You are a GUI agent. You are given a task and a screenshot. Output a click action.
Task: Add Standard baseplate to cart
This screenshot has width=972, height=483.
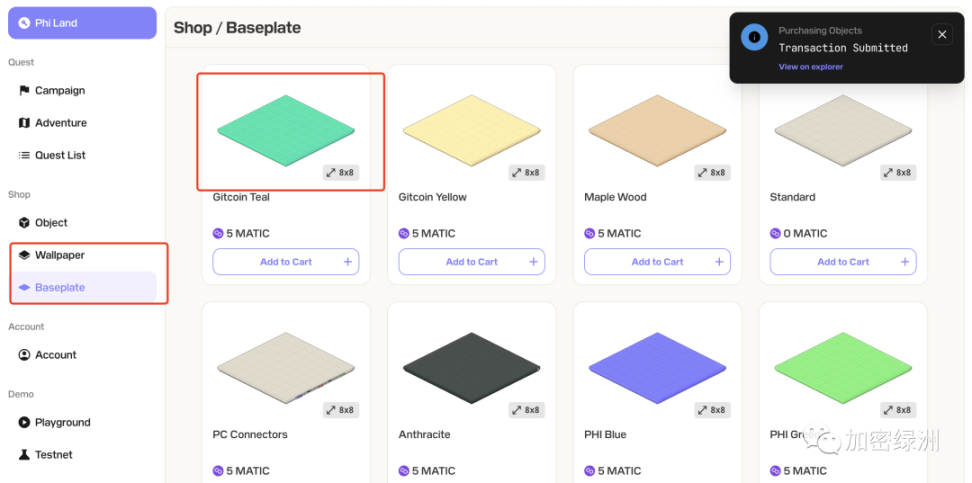(x=843, y=262)
